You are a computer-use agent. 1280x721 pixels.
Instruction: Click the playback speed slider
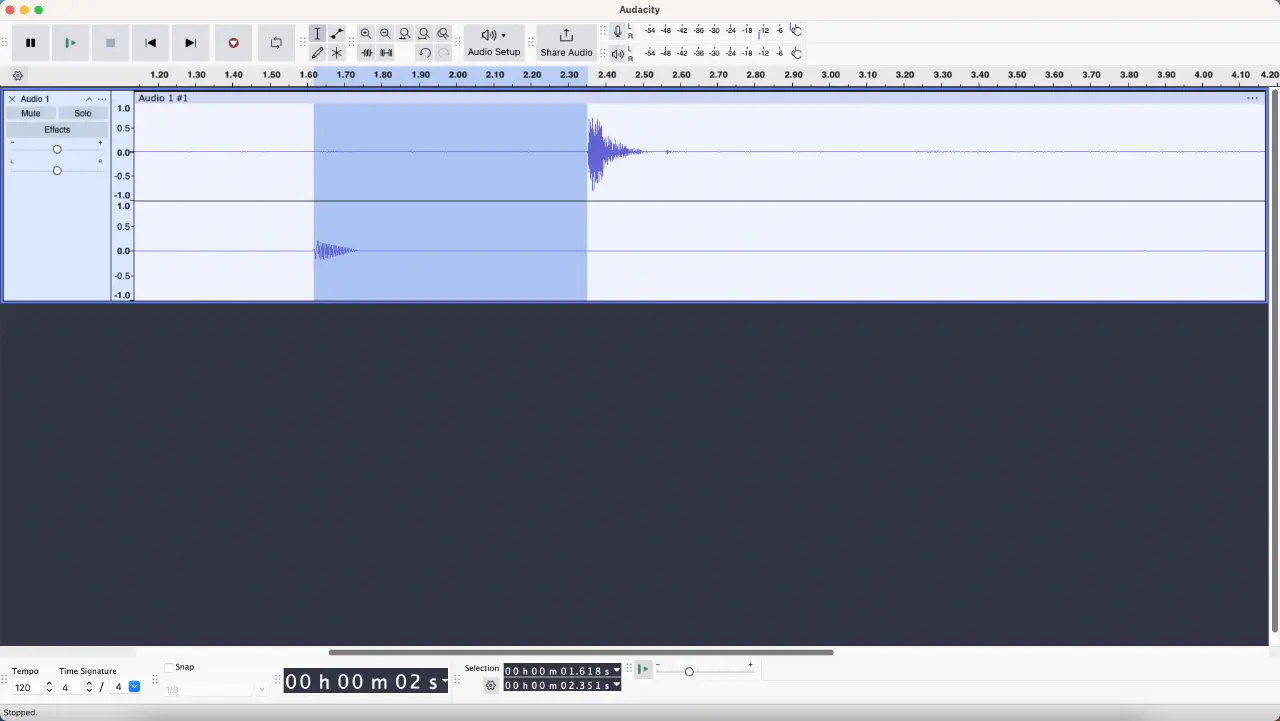point(689,671)
